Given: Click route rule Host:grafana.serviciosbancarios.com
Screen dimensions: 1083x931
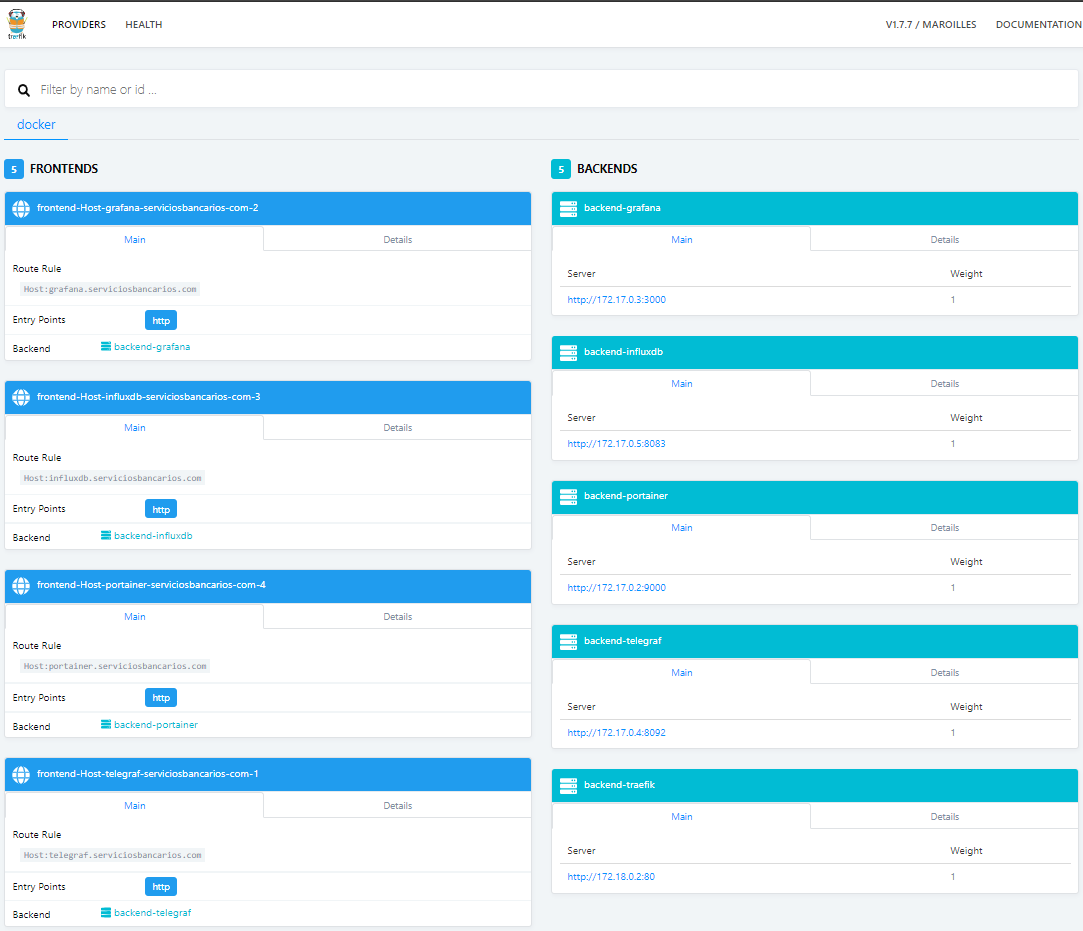Looking at the screenshot, I should (110, 289).
